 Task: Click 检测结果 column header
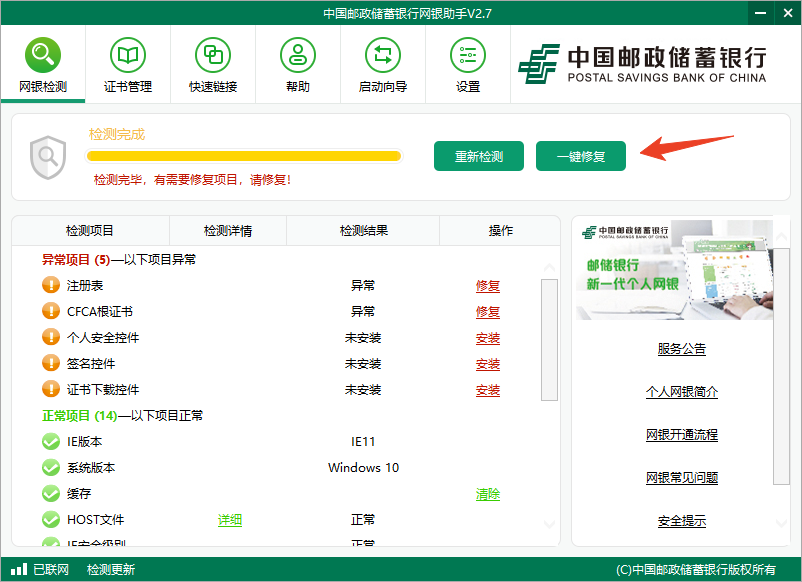point(363,231)
